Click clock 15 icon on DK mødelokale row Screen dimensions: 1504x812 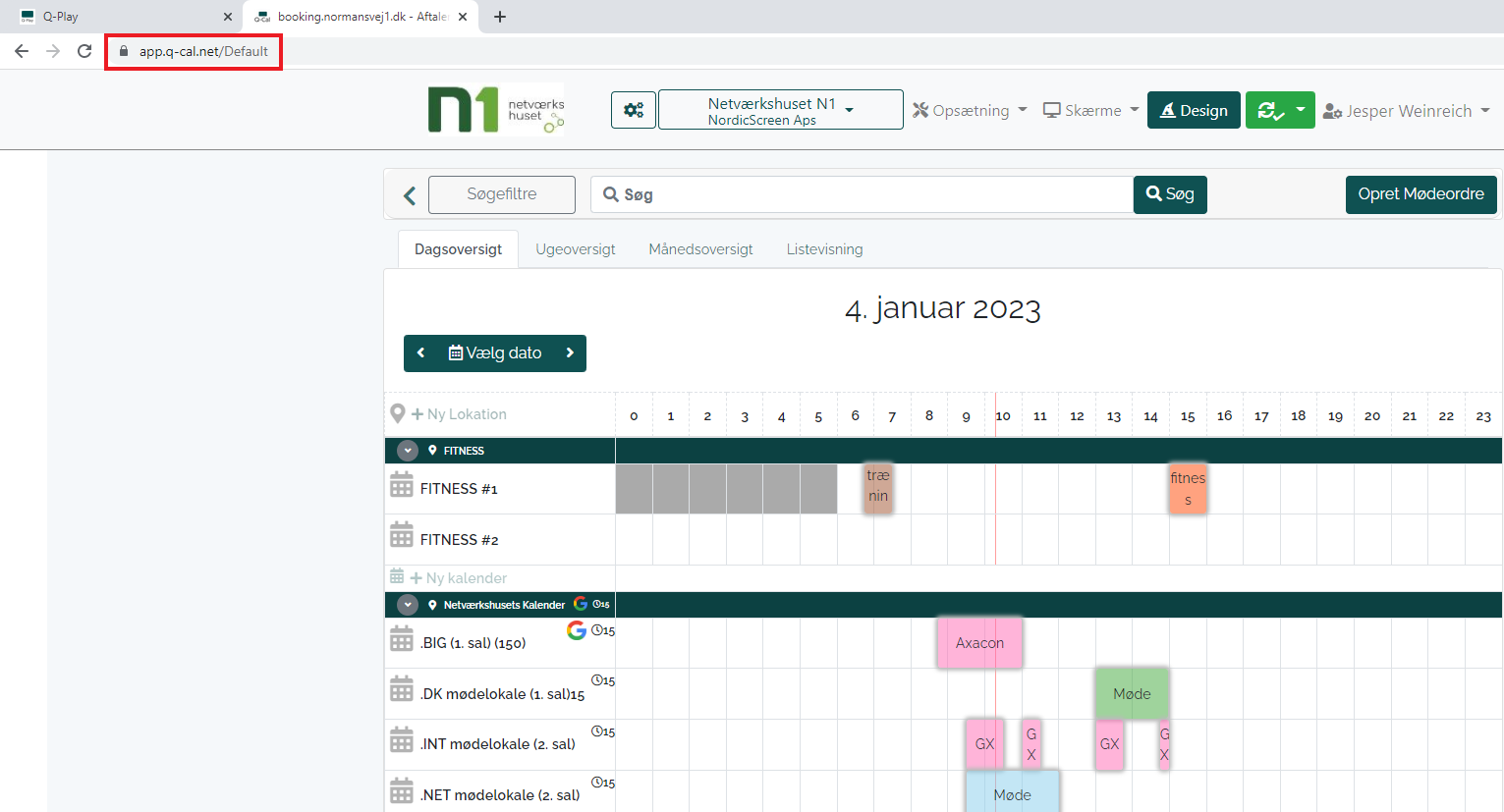tap(603, 680)
